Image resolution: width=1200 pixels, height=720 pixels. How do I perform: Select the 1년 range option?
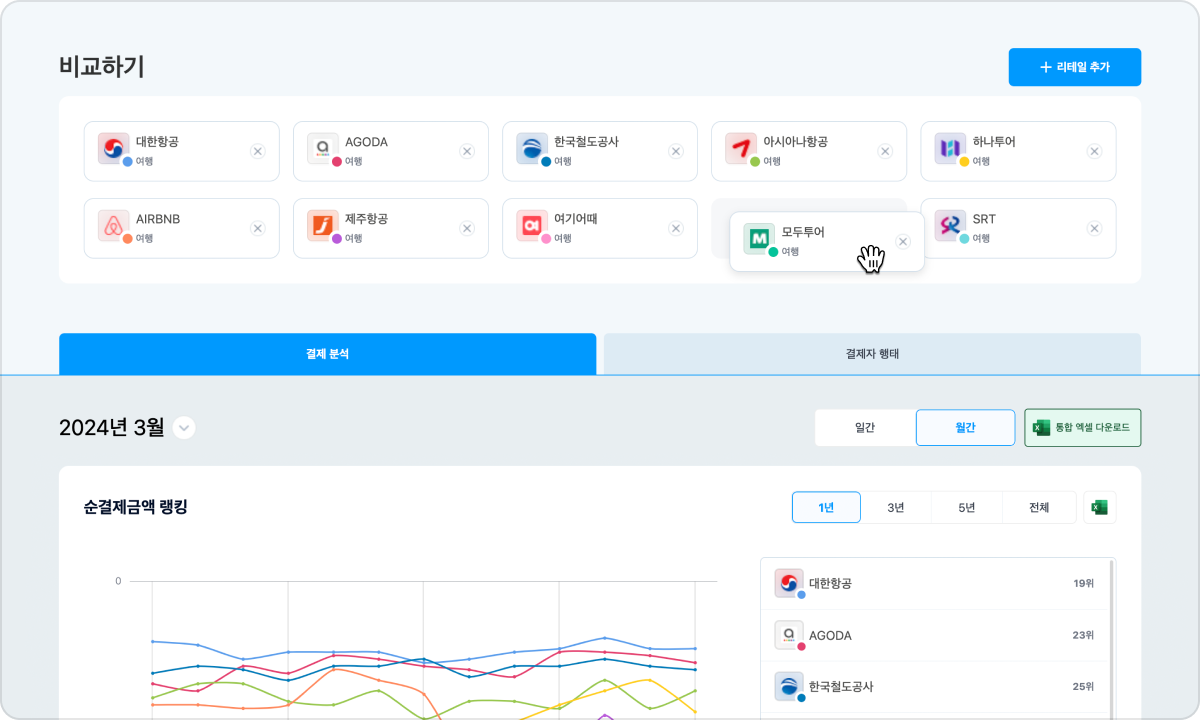[826, 507]
